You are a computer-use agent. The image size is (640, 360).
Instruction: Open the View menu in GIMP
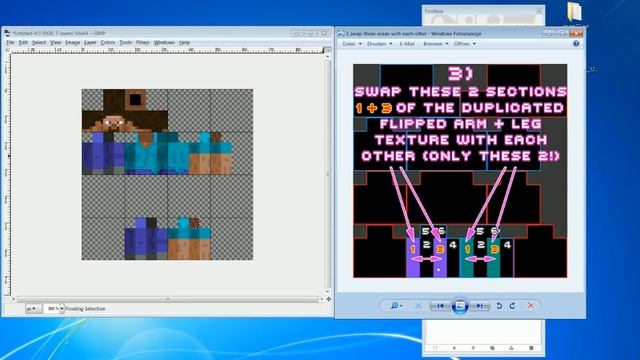tap(56, 42)
